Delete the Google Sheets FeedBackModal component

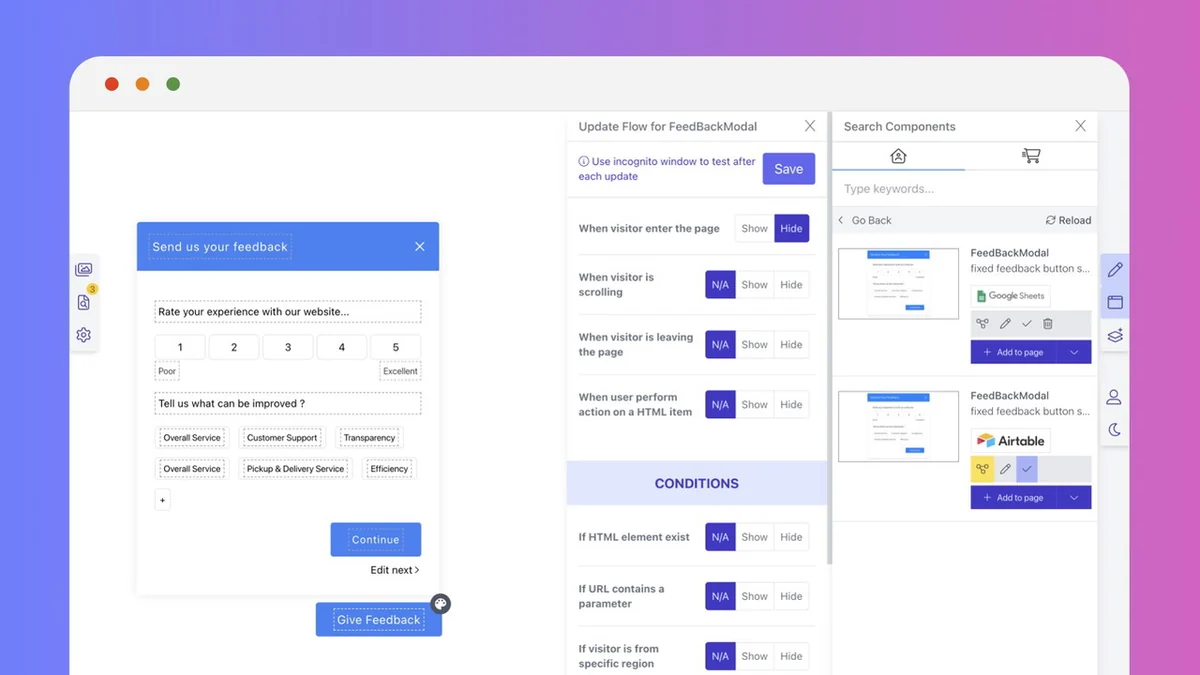[x=1048, y=324]
